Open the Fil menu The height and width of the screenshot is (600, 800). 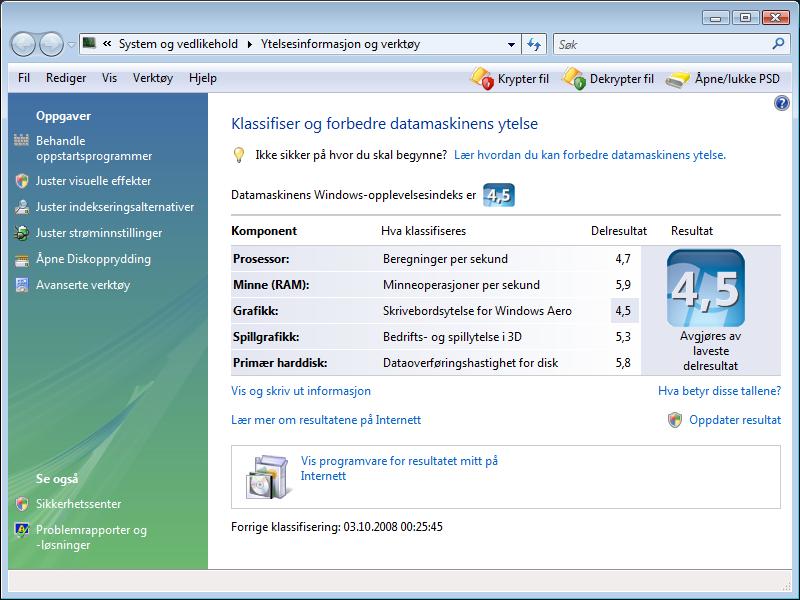coord(24,78)
